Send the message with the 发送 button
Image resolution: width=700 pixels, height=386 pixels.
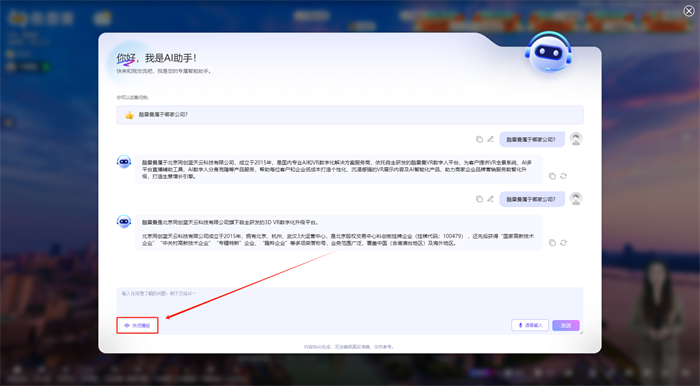566,325
